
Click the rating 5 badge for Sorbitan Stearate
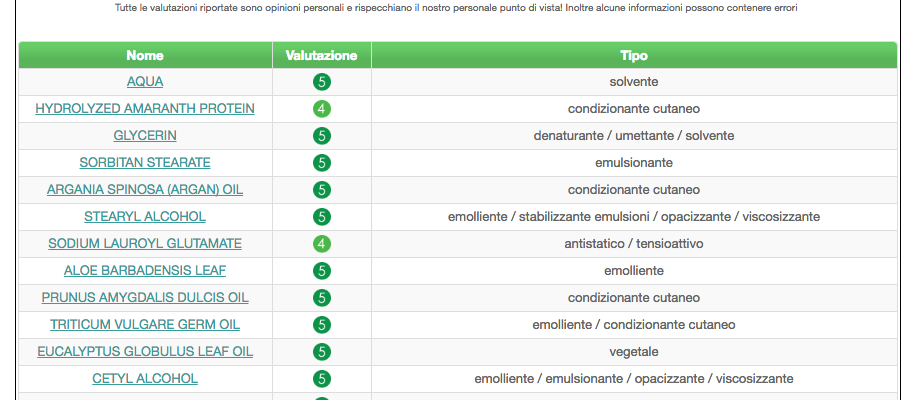pos(321,163)
